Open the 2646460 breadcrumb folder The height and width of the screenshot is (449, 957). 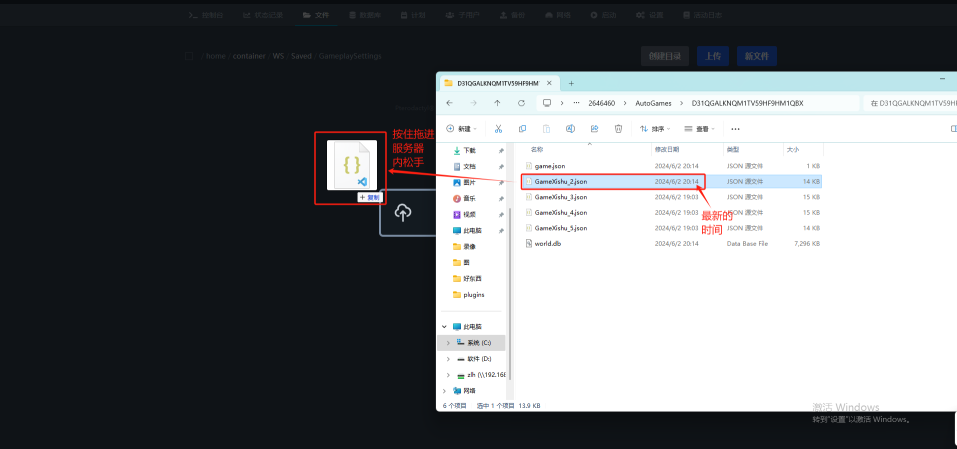pos(602,103)
